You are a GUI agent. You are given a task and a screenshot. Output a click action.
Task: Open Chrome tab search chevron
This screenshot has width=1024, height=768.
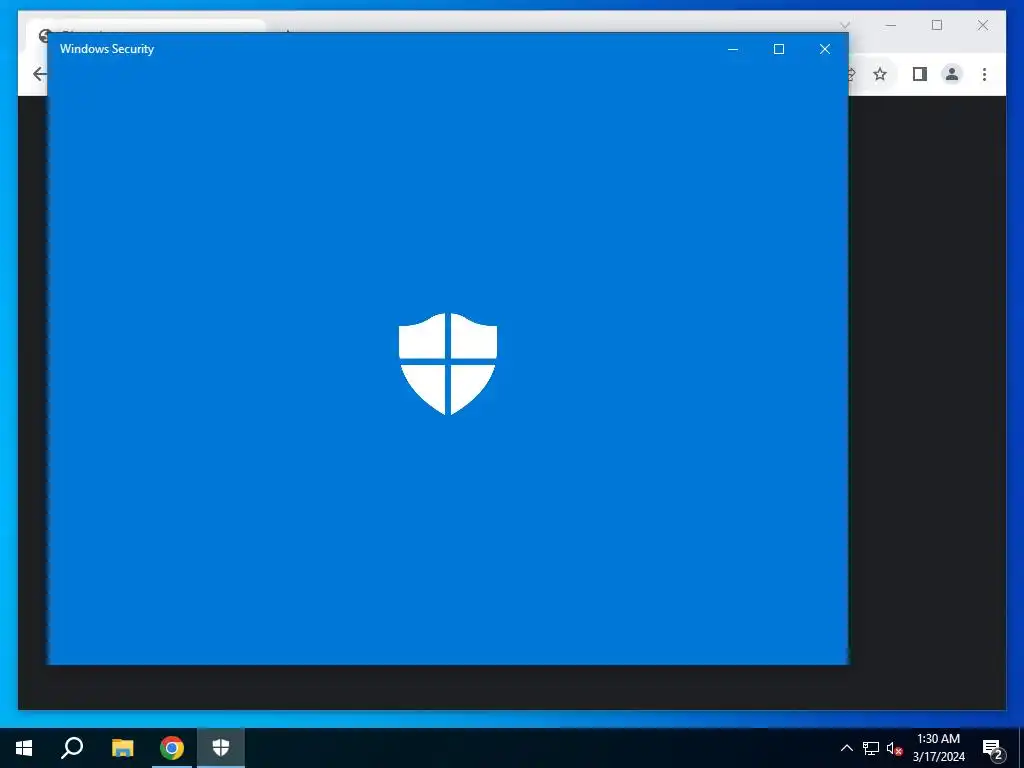click(x=845, y=25)
